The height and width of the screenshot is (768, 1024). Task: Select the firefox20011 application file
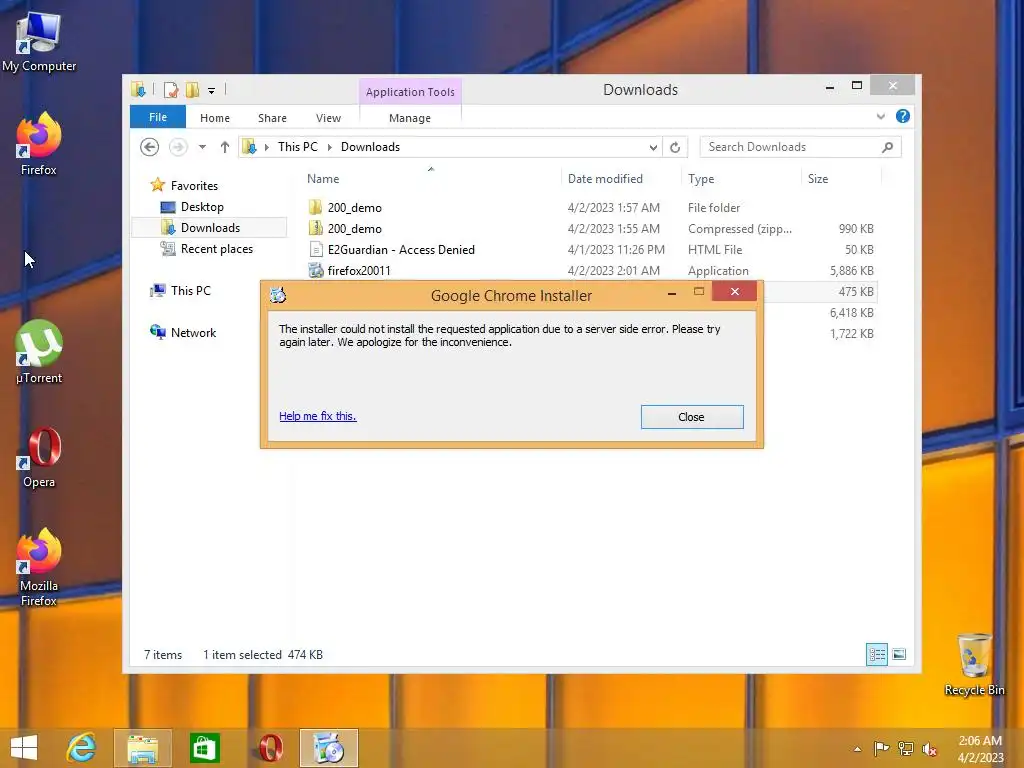(x=590, y=270)
